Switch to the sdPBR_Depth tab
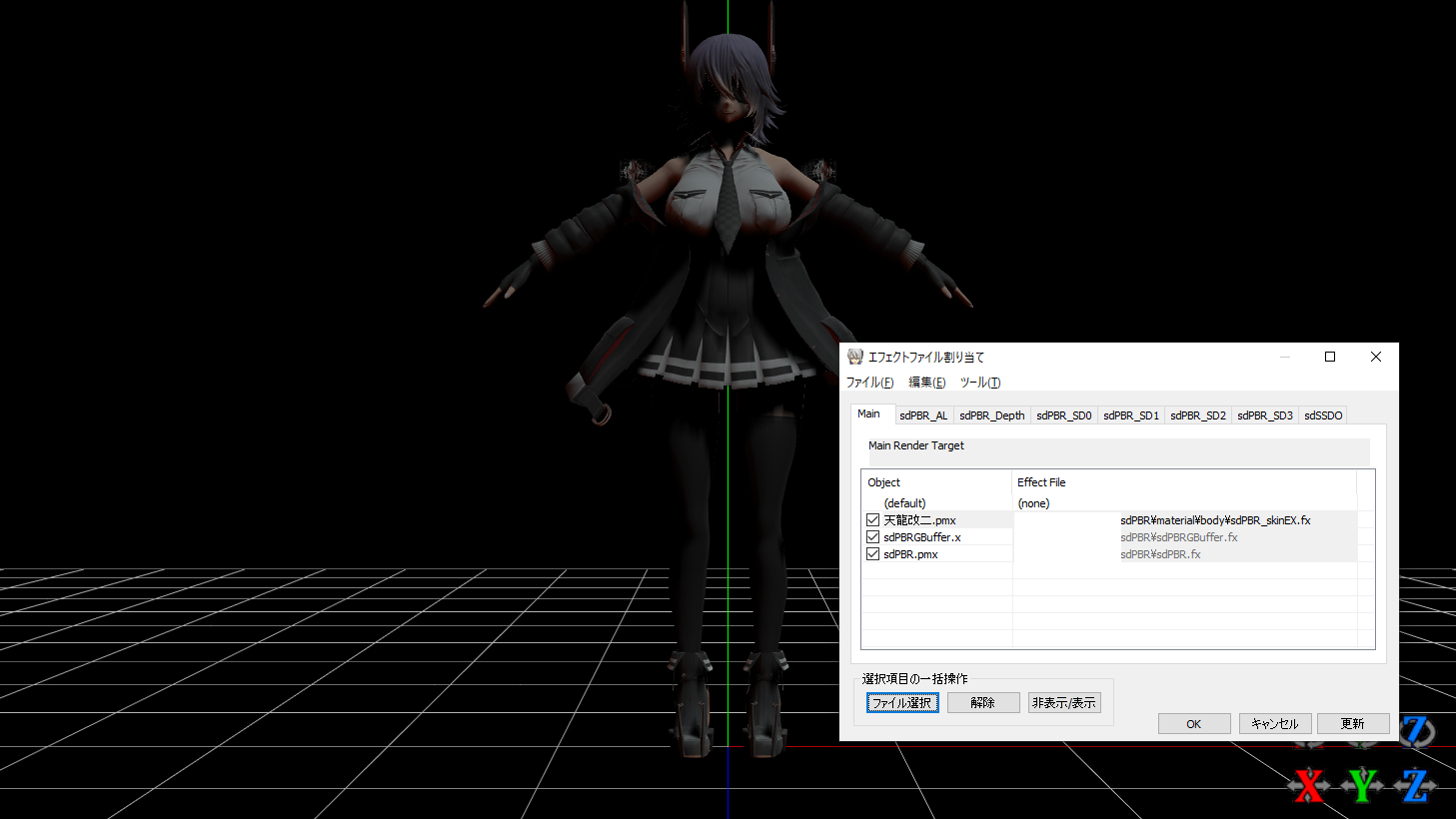Viewport: 1456px width, 819px height. pos(991,415)
